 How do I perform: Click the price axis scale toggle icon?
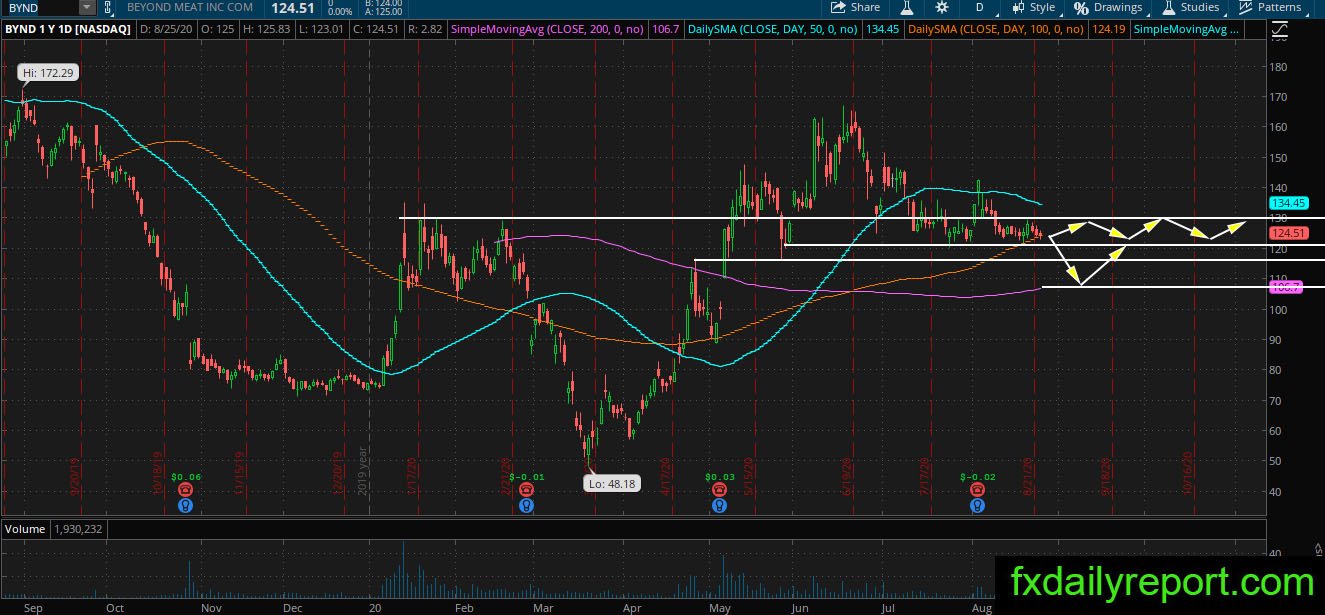(x=1282, y=30)
